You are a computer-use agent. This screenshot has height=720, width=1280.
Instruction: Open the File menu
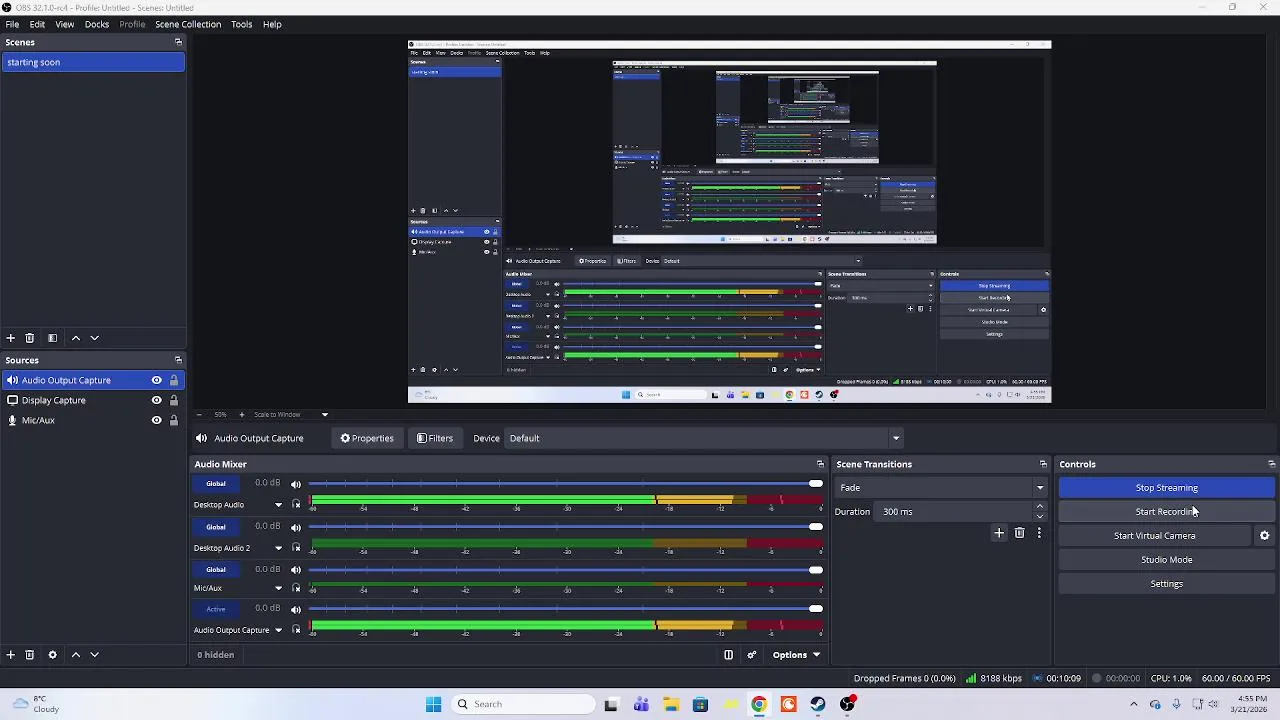click(x=12, y=24)
